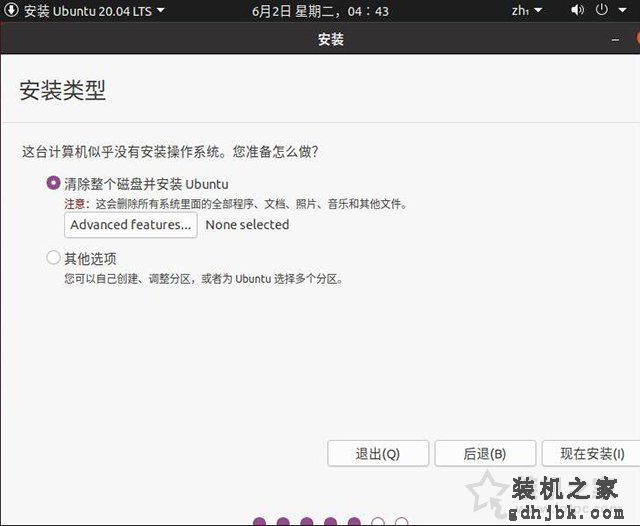
Task: Click the 安装 window title
Action: click(x=331, y=39)
